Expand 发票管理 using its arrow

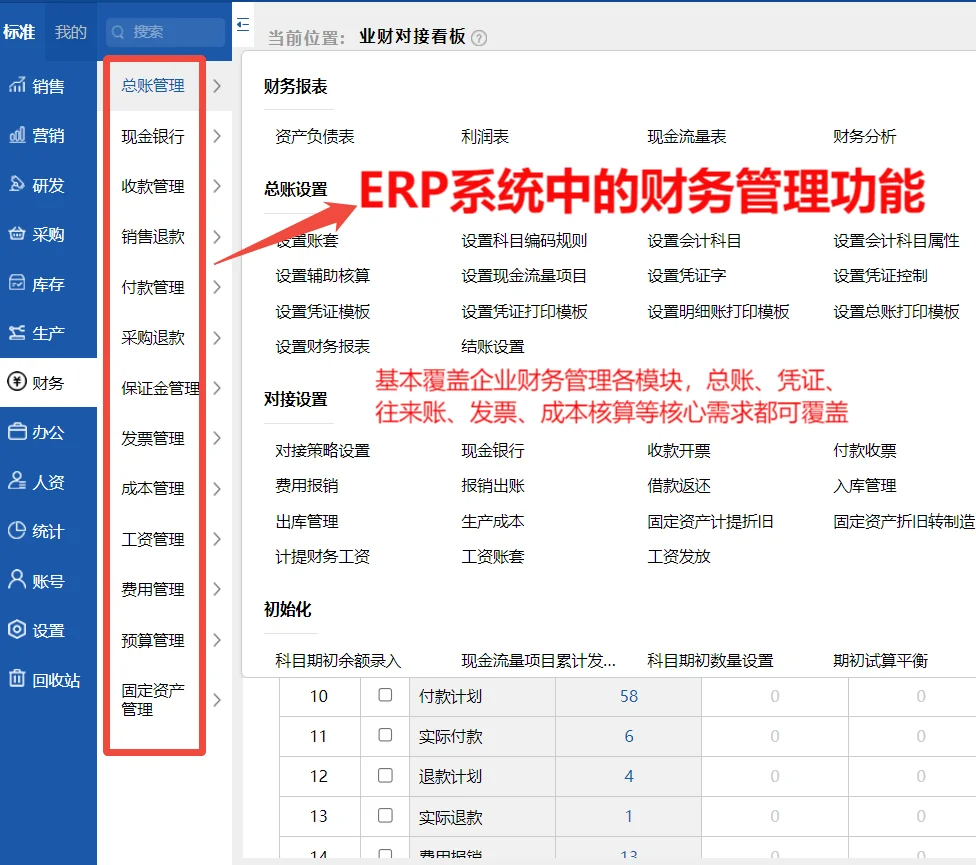tap(217, 438)
